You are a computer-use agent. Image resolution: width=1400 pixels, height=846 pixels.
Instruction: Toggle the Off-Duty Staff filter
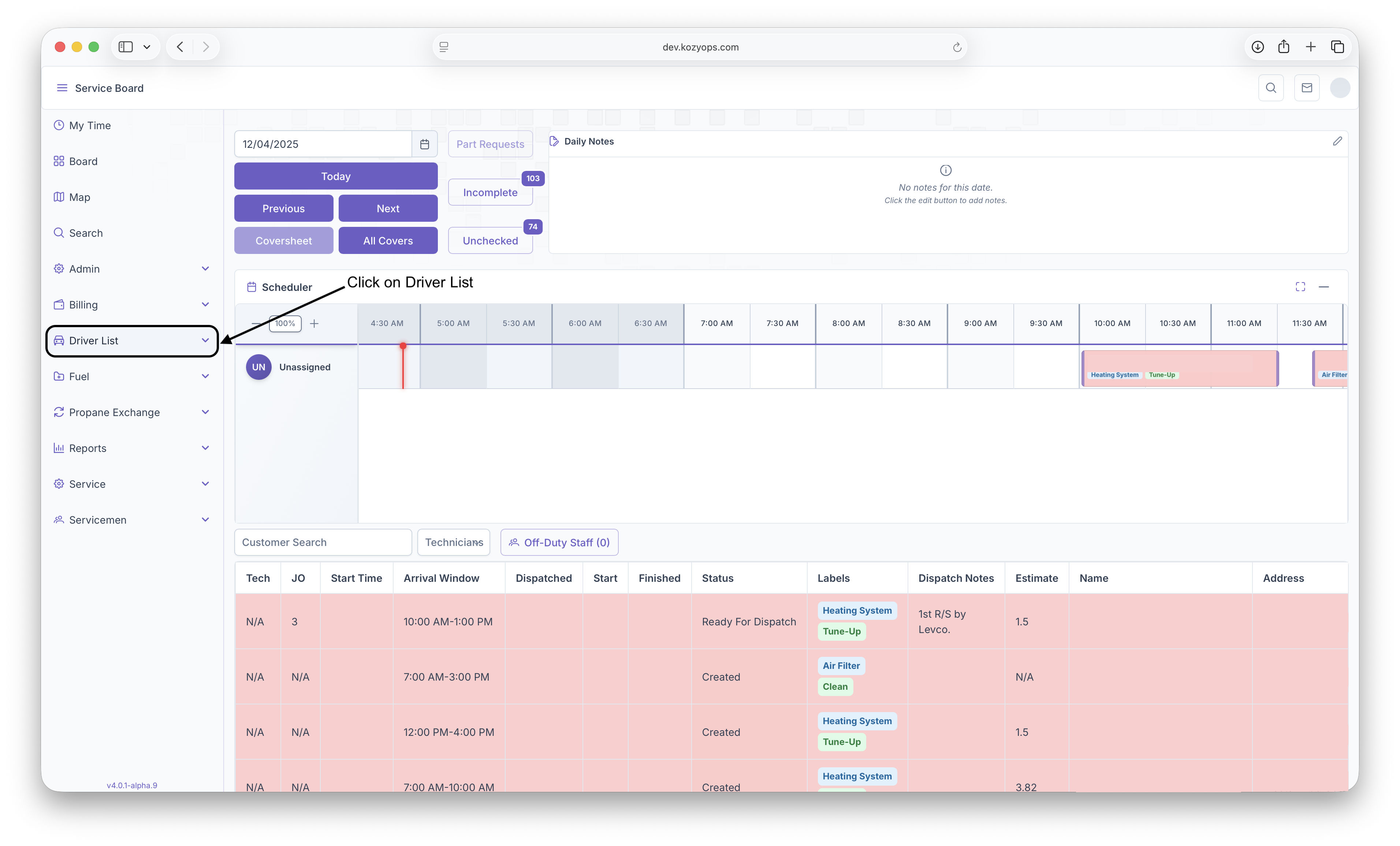point(559,543)
